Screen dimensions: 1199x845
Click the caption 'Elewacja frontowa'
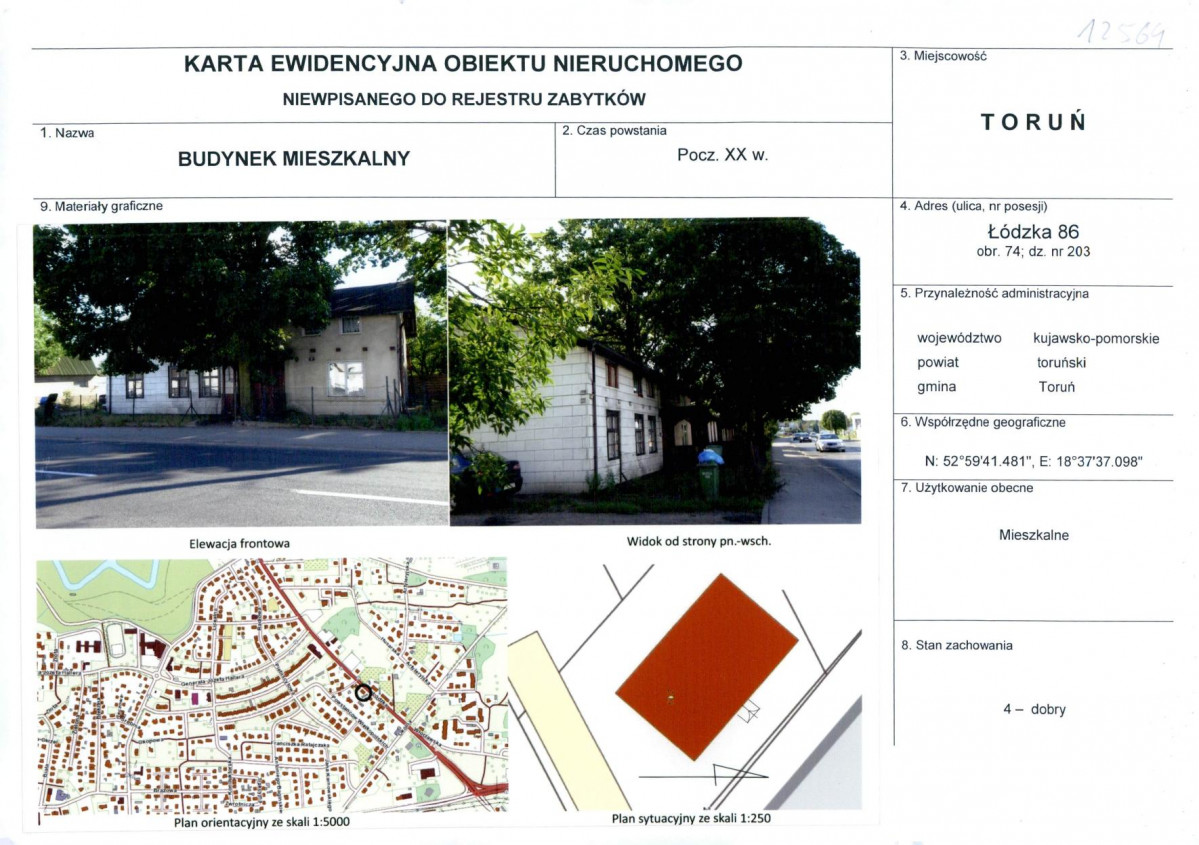pyautogui.click(x=239, y=544)
